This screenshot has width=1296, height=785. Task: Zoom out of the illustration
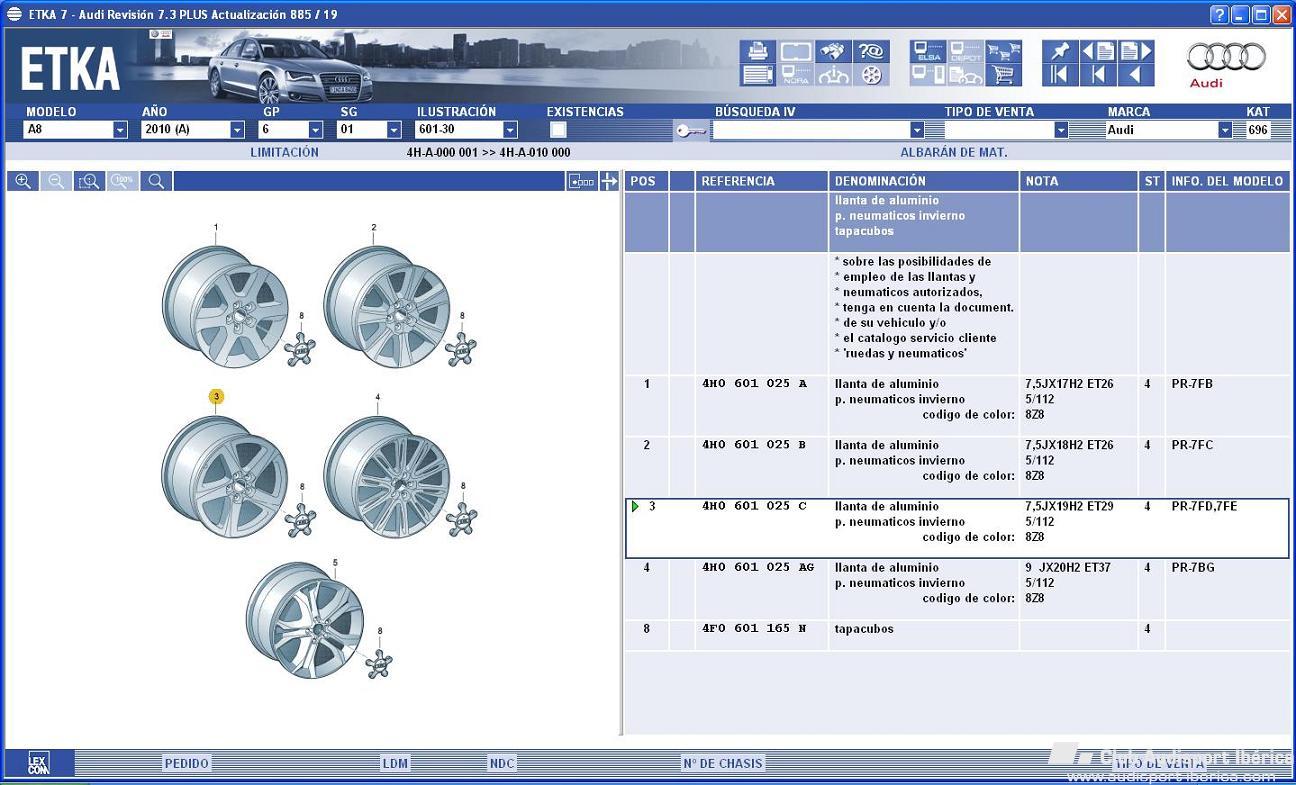[56, 181]
